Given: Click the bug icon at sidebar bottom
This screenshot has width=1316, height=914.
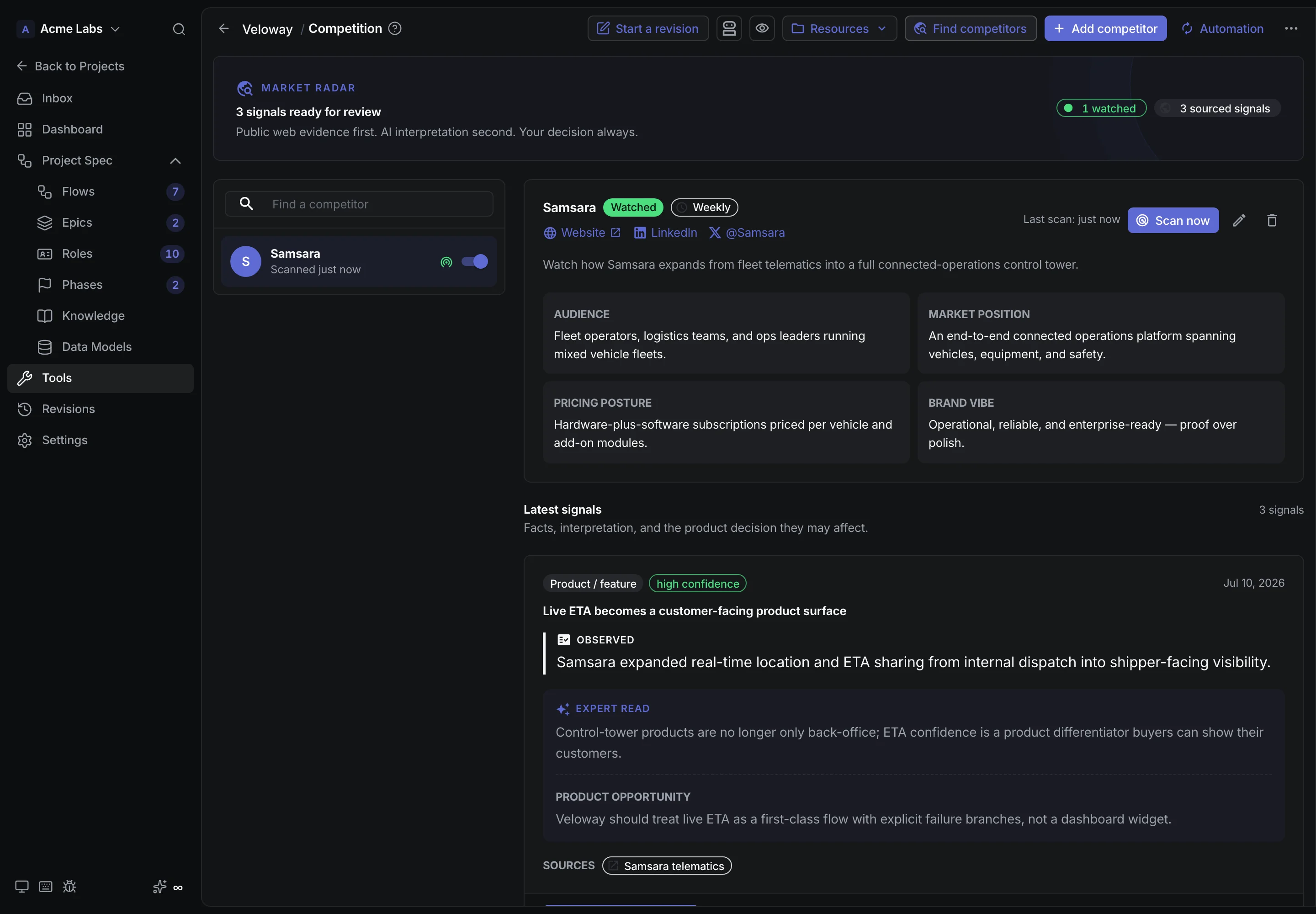Looking at the screenshot, I should coord(69,887).
